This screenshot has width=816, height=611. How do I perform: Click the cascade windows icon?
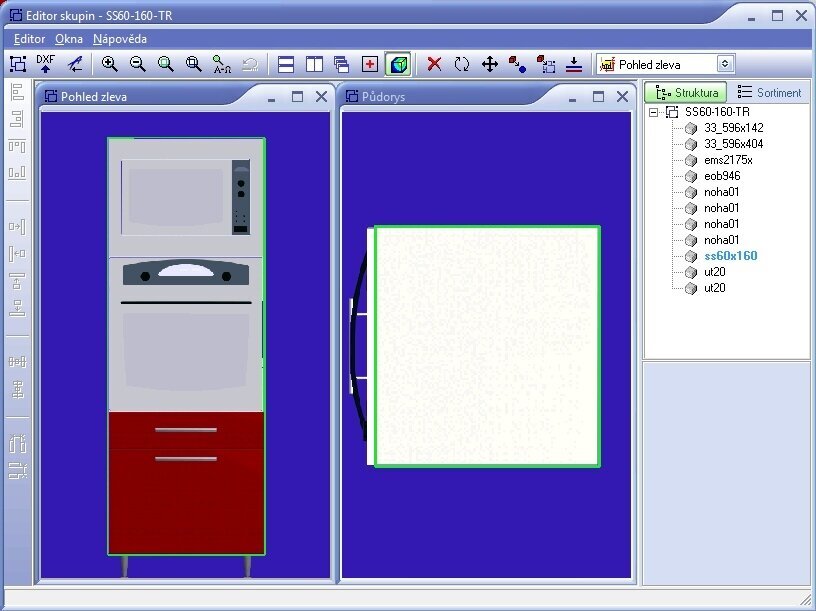[x=342, y=64]
